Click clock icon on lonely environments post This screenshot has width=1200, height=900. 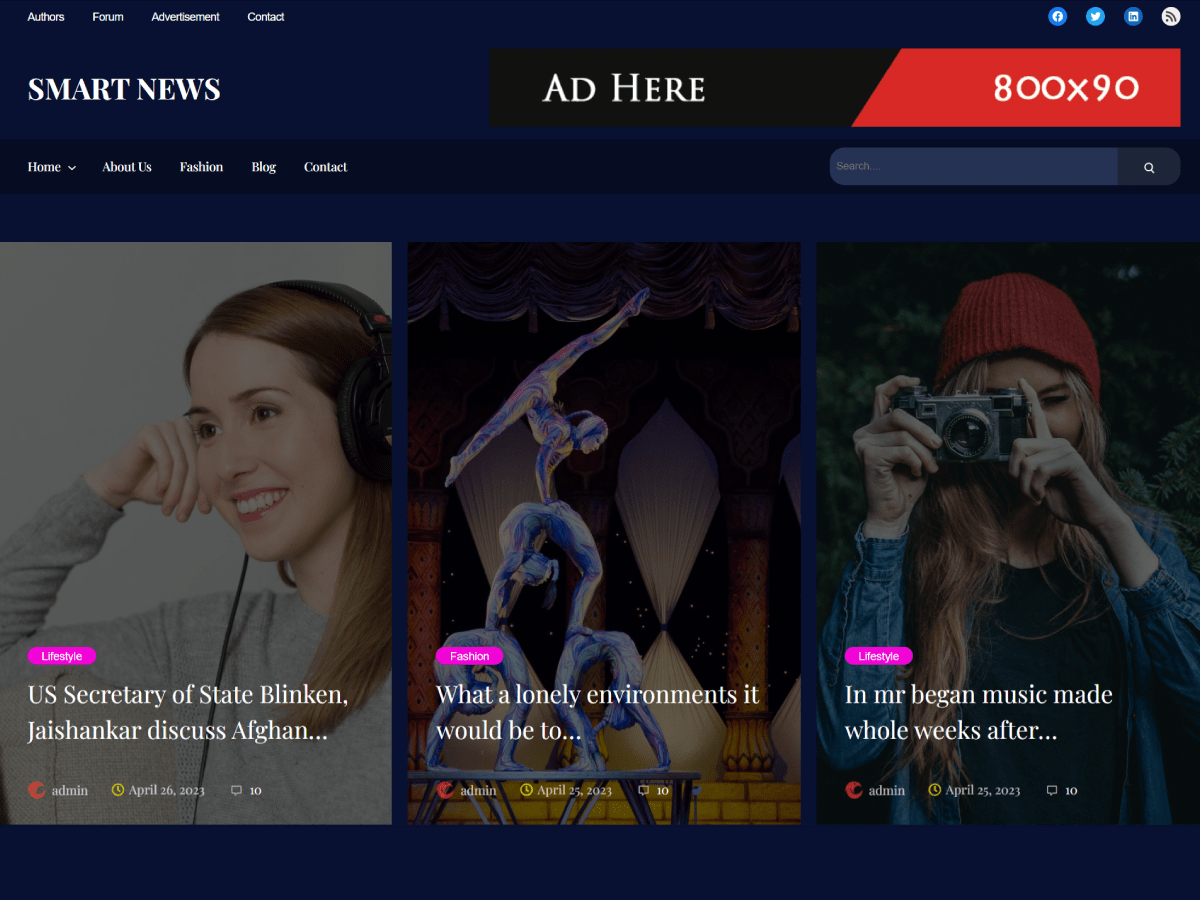point(527,790)
